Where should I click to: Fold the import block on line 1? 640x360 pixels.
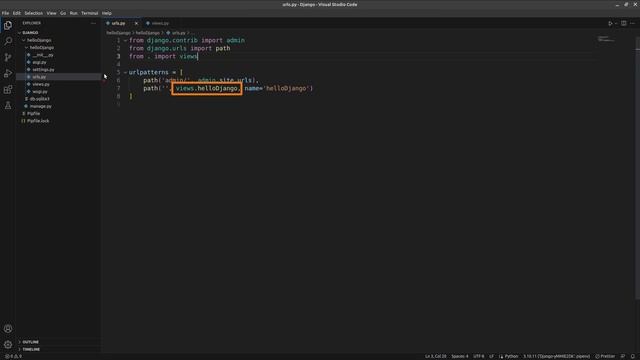(x=125, y=40)
